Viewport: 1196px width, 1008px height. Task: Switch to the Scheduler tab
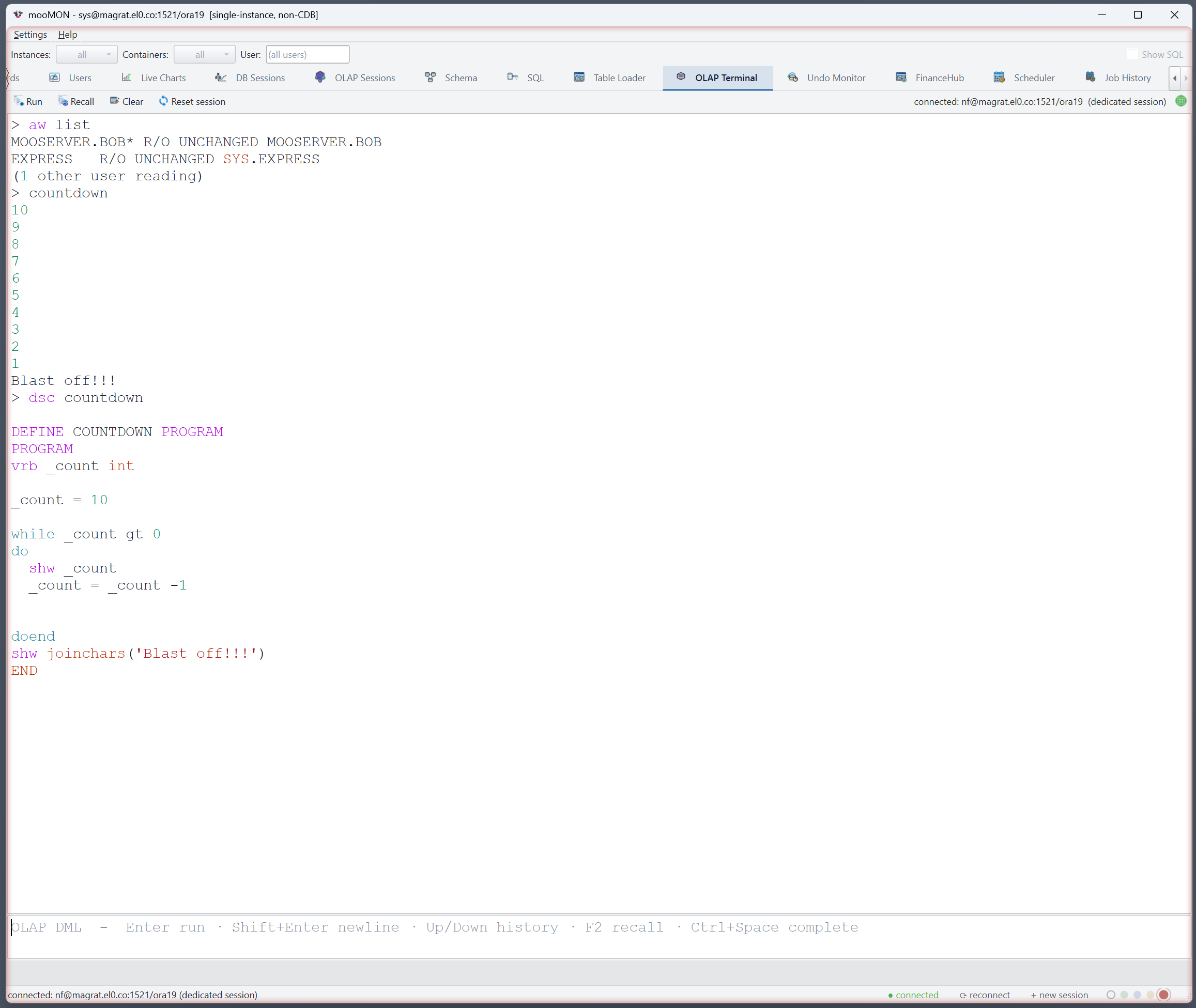(1024, 77)
